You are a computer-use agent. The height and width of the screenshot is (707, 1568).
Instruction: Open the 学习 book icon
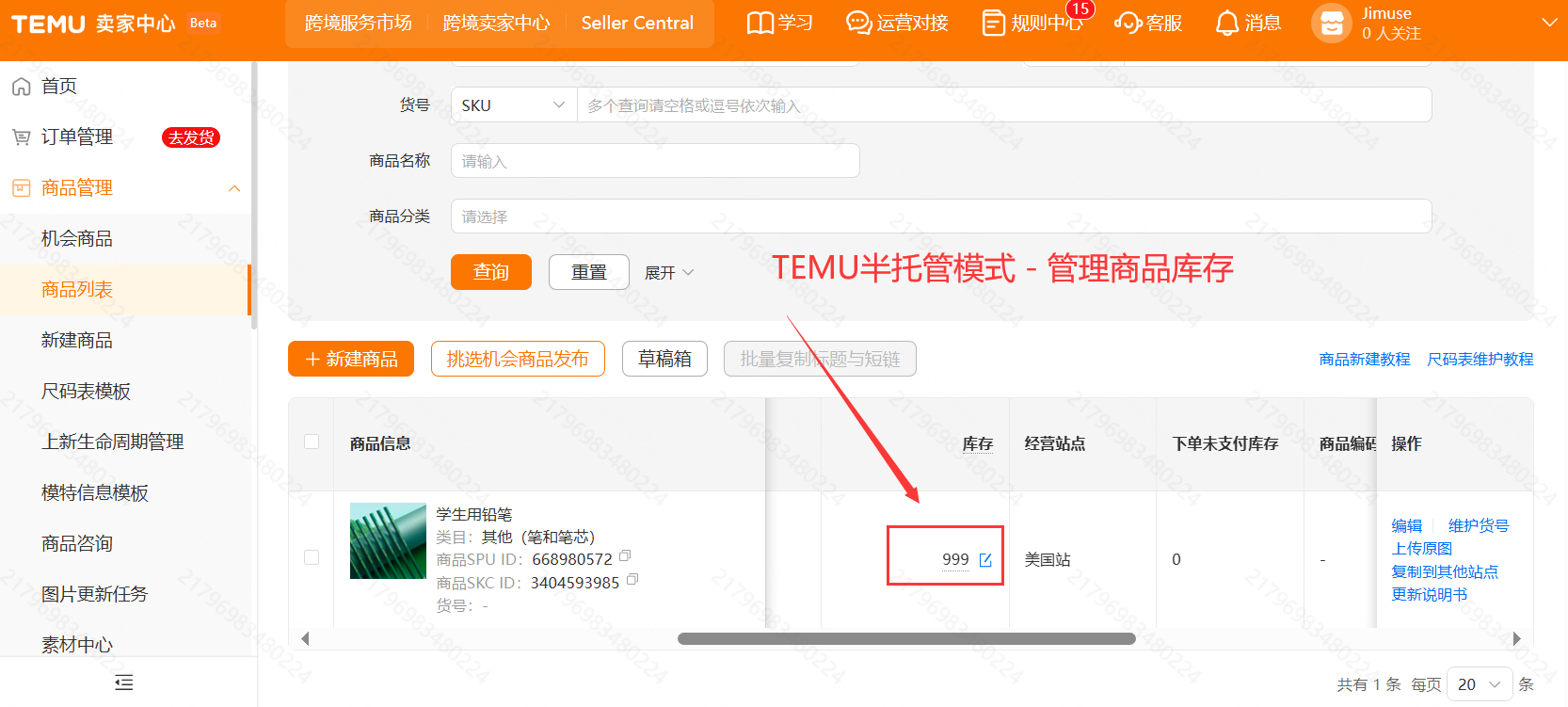click(x=760, y=23)
